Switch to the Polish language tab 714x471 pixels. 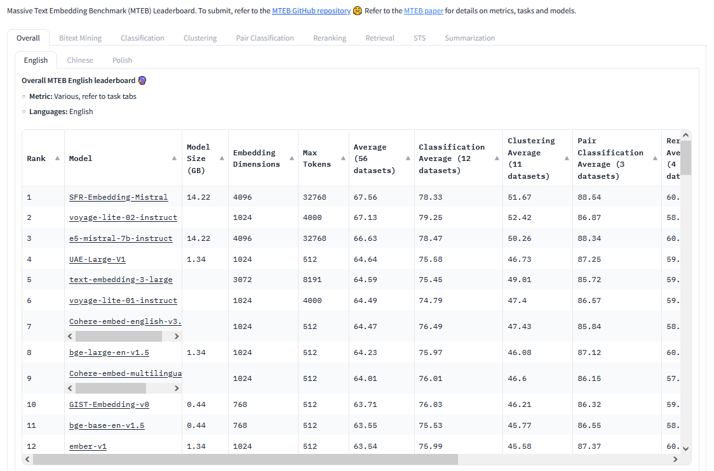point(122,60)
